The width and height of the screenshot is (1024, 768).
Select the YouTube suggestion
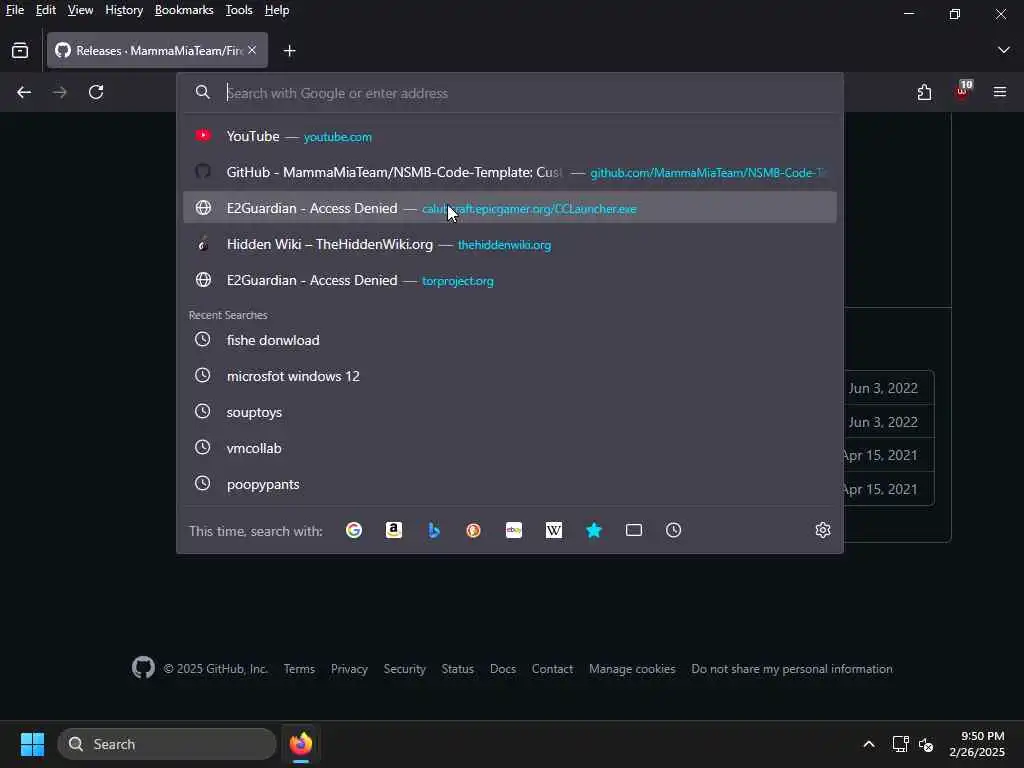(x=509, y=136)
